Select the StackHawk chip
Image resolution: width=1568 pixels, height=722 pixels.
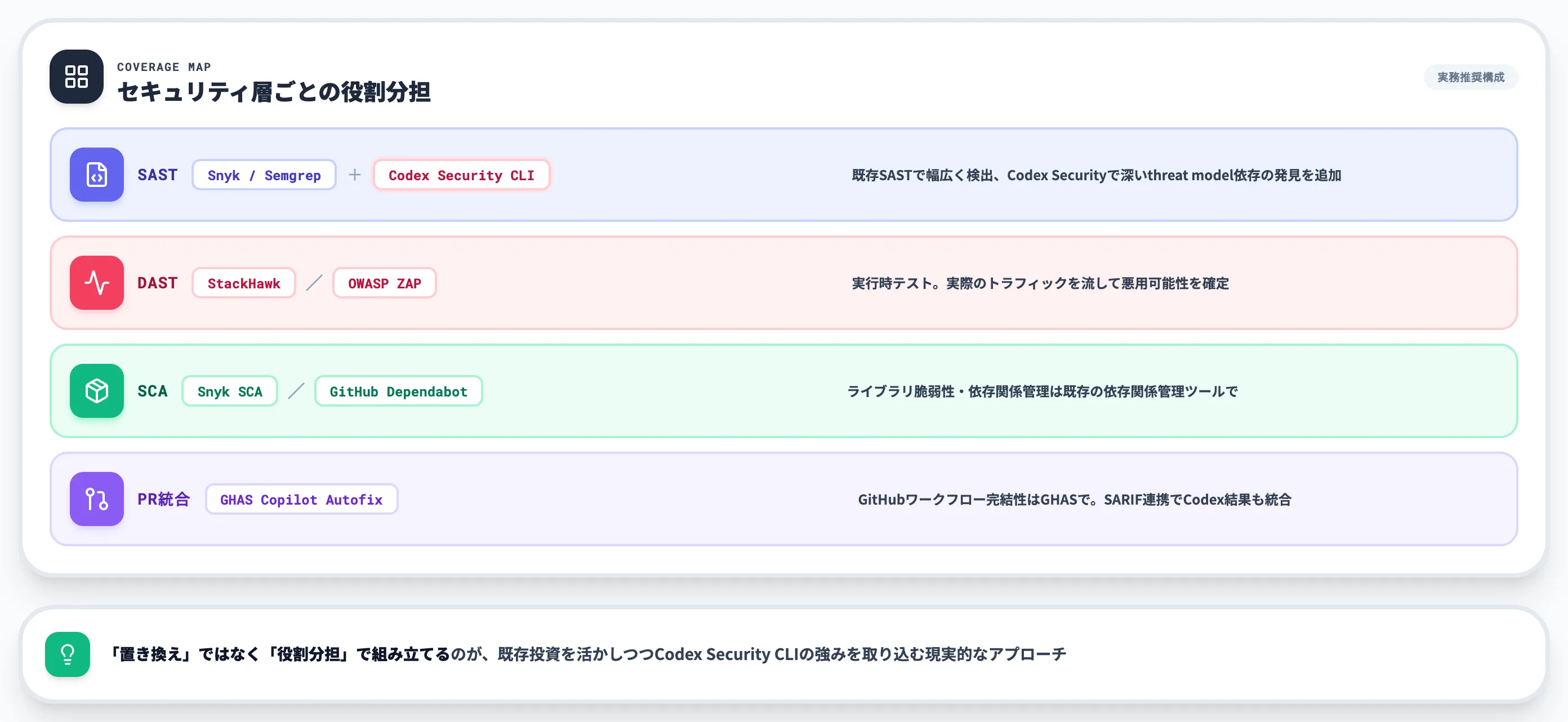coord(244,283)
